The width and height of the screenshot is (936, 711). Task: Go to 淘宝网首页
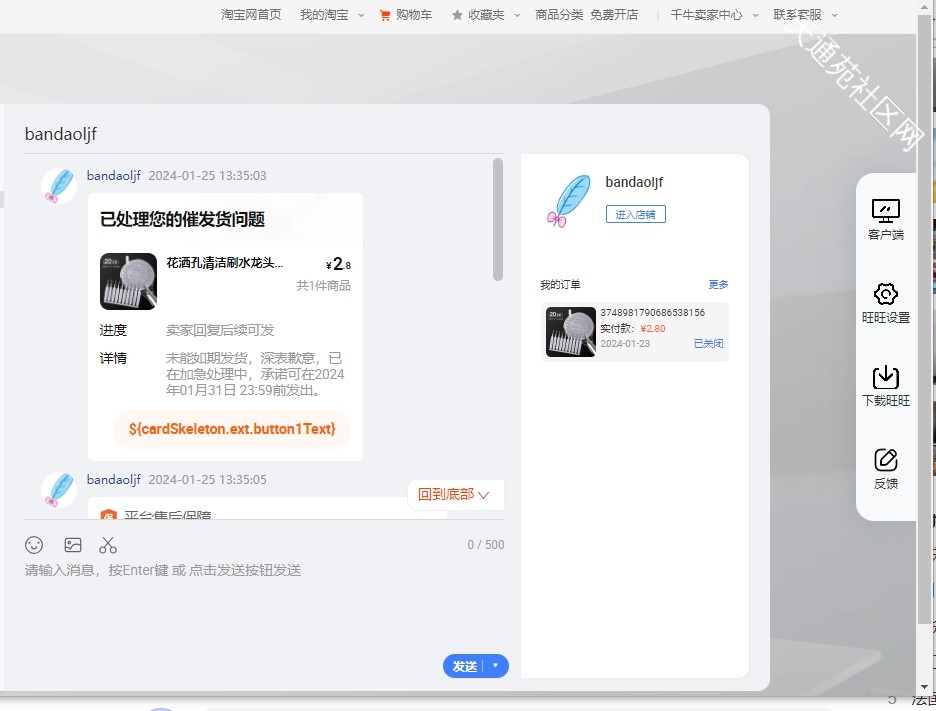251,15
